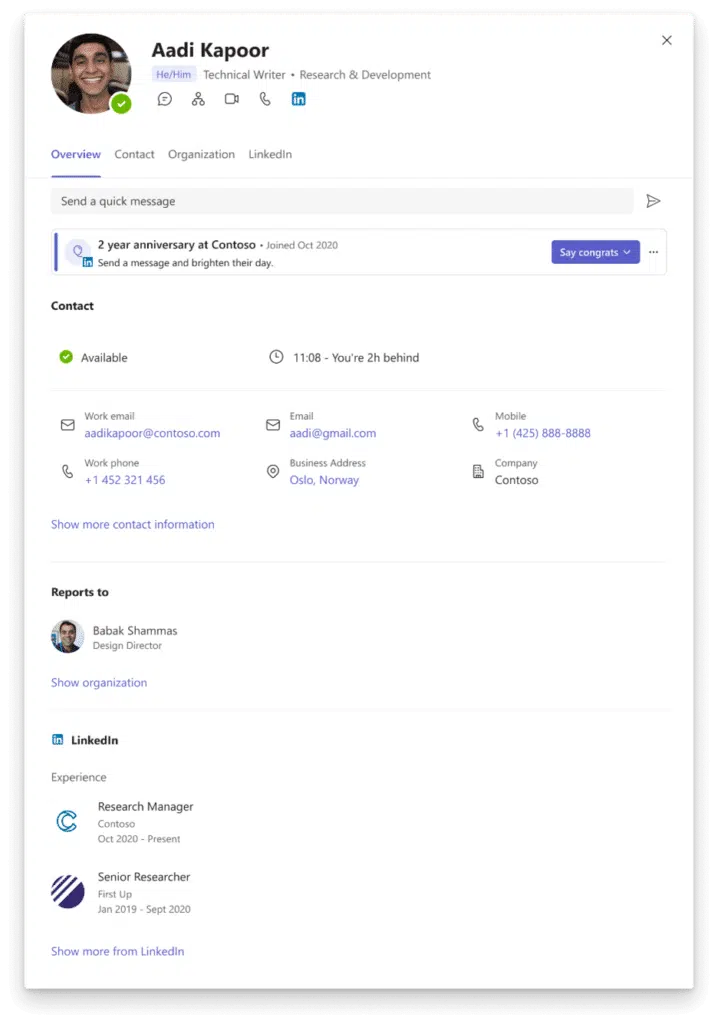This screenshot has height=1024, width=718.
Task: Switch to the Organization tab
Action: (x=201, y=154)
